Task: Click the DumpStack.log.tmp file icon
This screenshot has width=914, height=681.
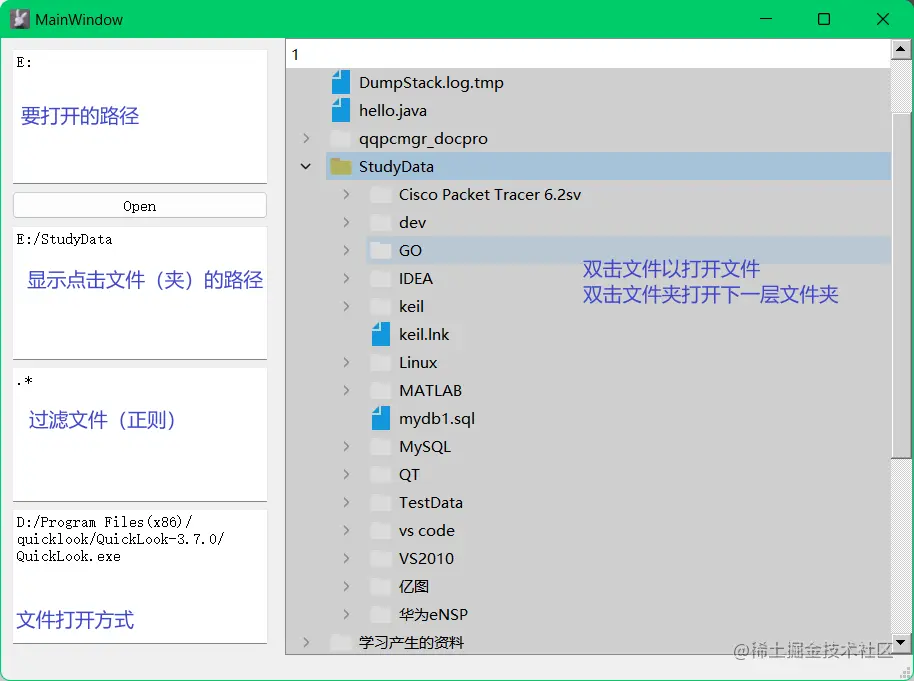Action: click(340, 82)
